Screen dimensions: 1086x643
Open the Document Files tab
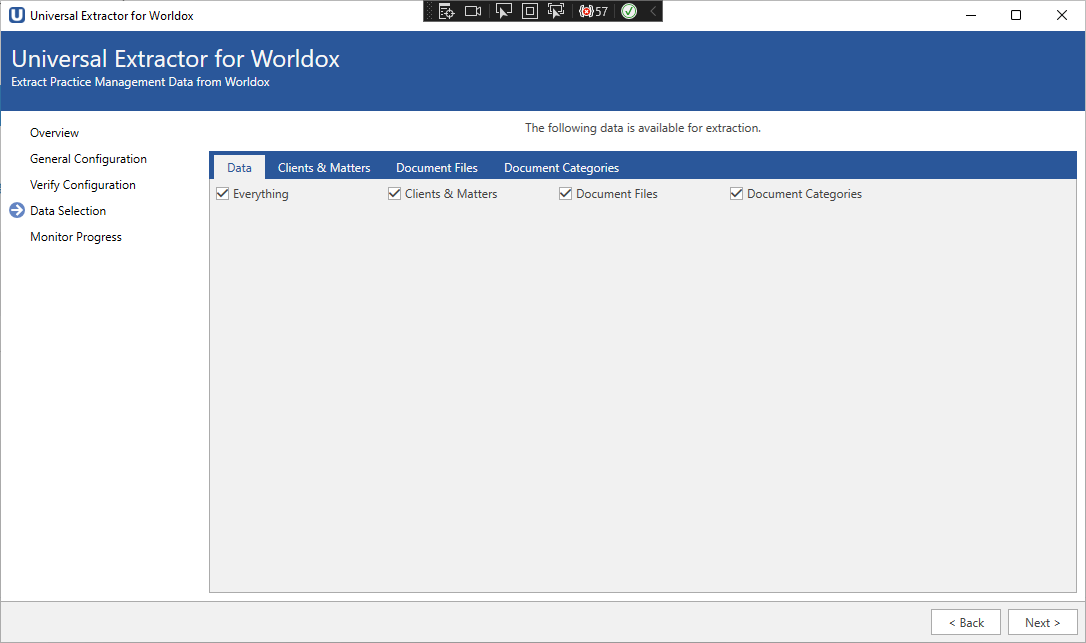point(437,168)
